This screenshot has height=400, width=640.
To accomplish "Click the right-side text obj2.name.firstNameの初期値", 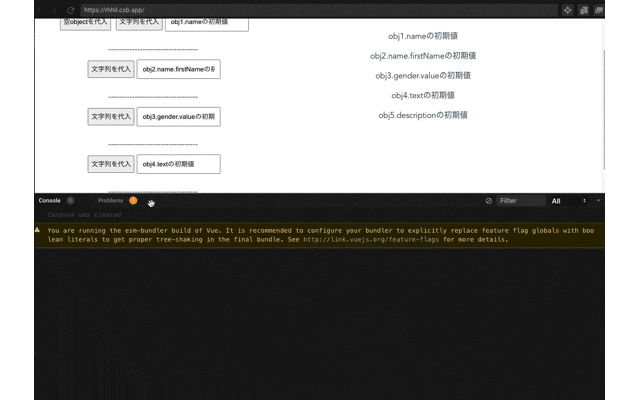I will pyautogui.click(x=423, y=56).
